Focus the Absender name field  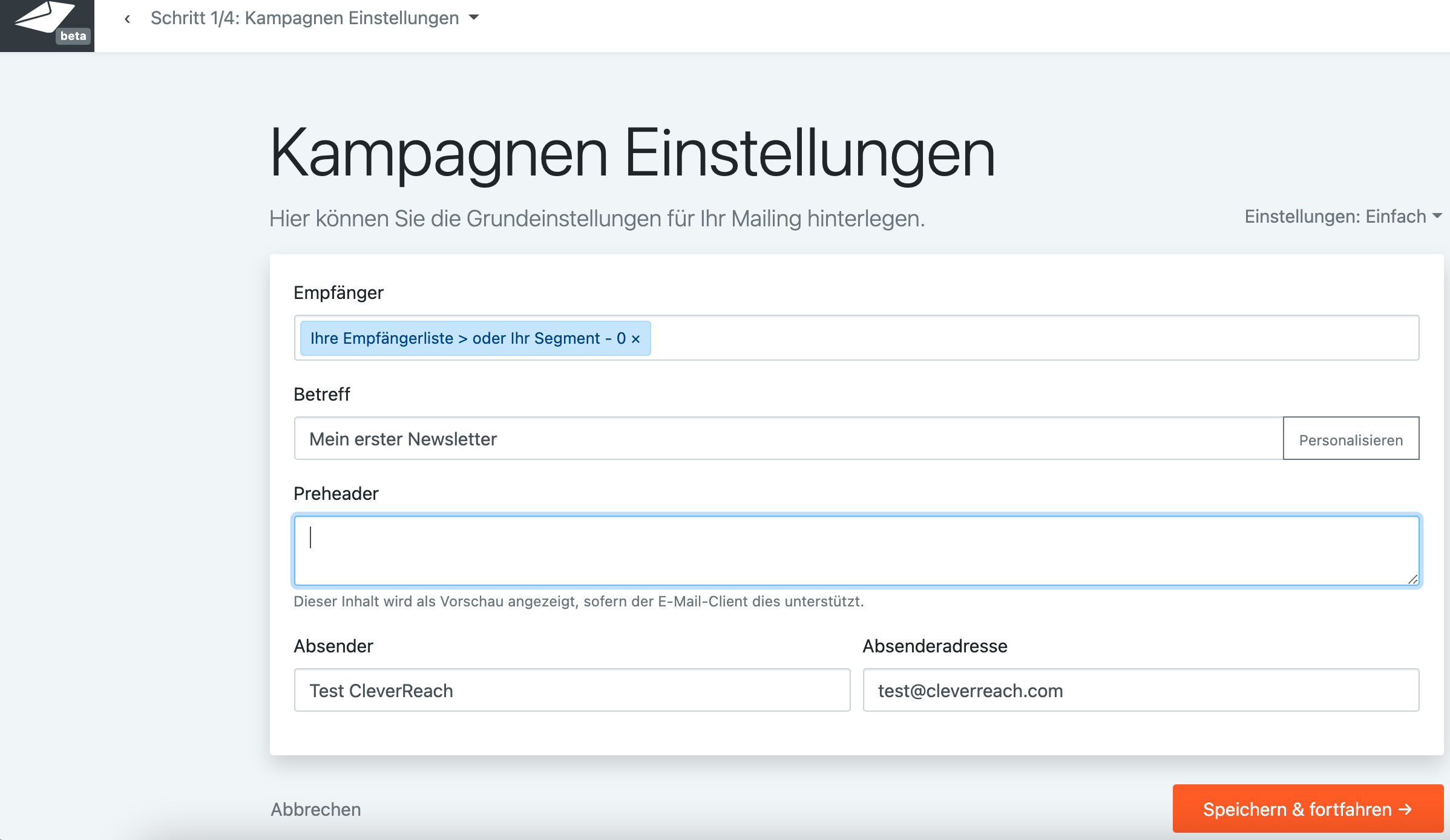coord(572,691)
